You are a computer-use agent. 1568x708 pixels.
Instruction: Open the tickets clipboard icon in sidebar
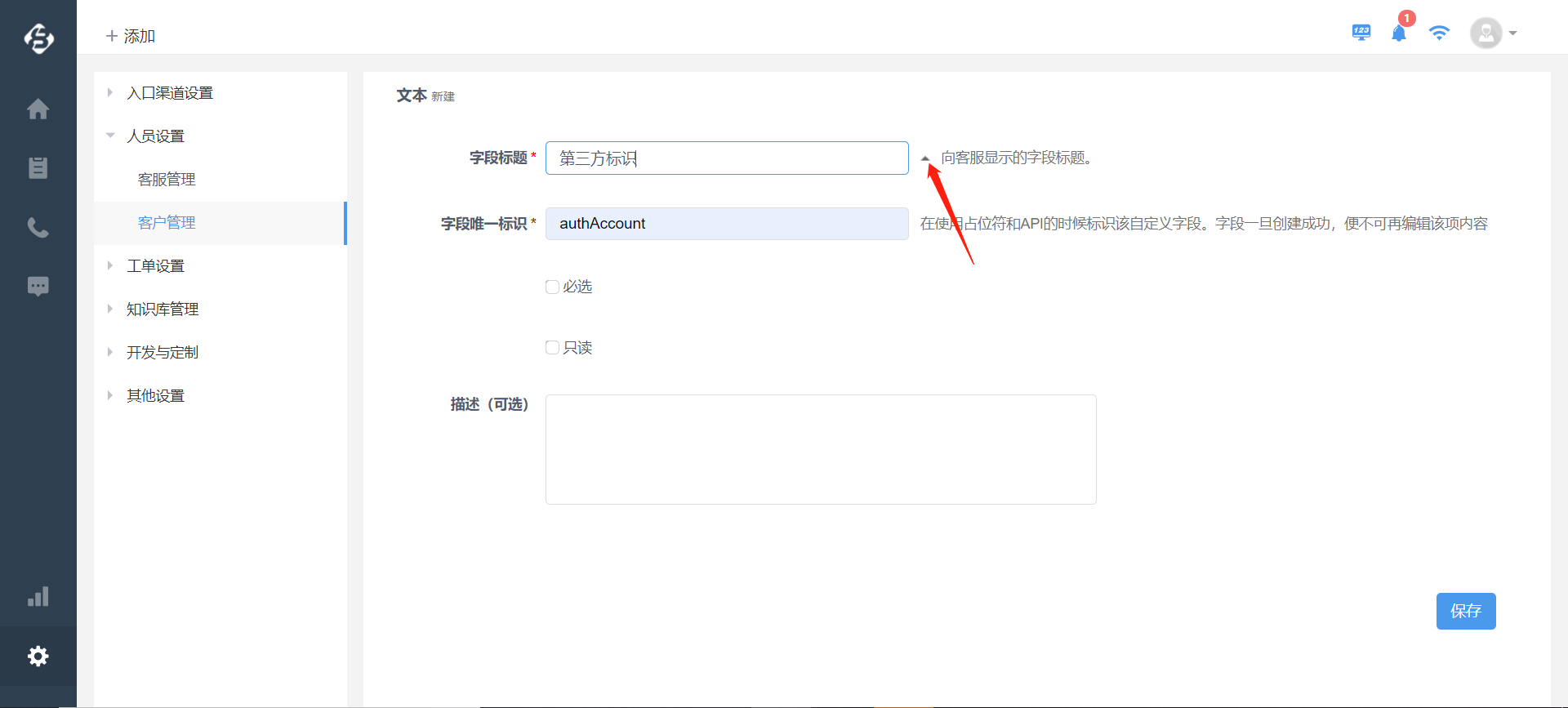[x=38, y=168]
